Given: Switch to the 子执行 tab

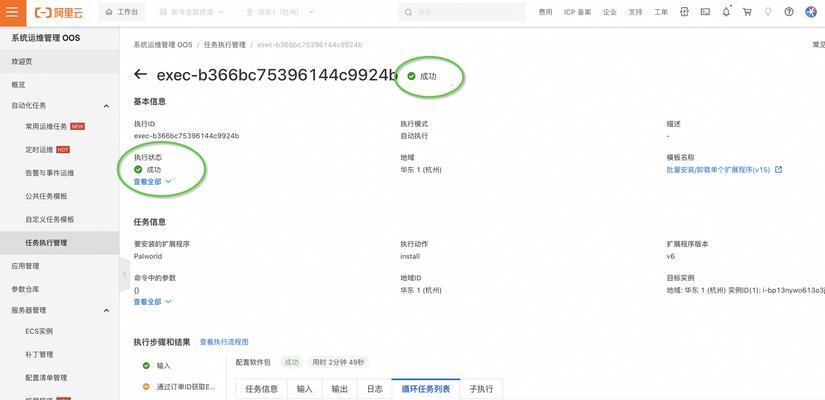Looking at the screenshot, I should 481,389.
